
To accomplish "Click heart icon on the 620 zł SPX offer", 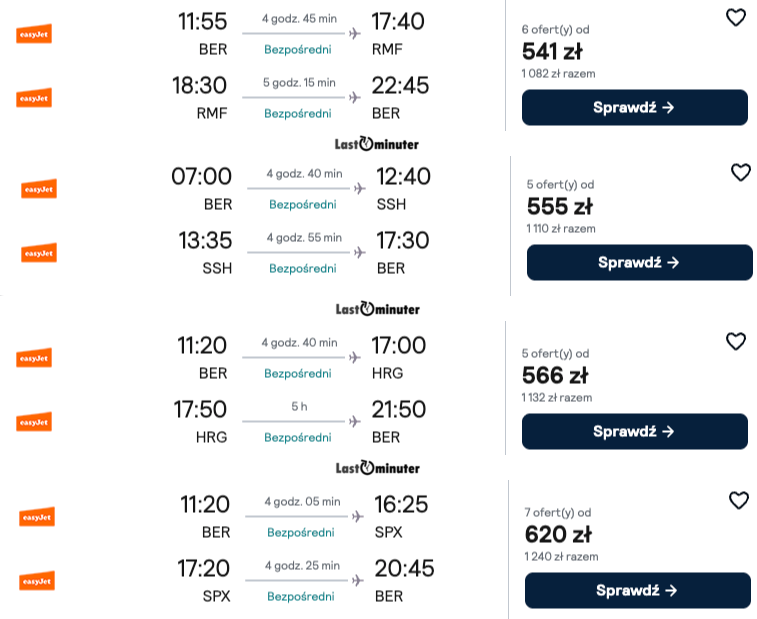I will click(738, 500).
